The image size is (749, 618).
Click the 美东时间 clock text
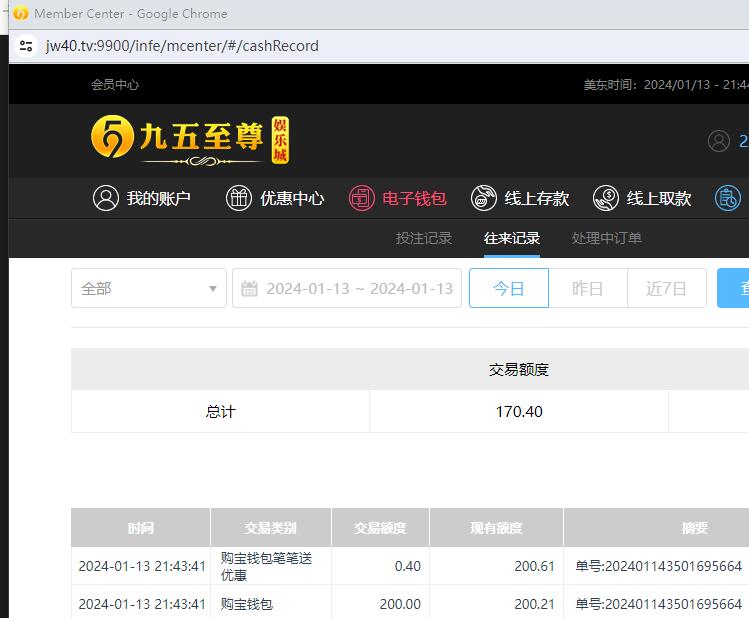[666, 85]
